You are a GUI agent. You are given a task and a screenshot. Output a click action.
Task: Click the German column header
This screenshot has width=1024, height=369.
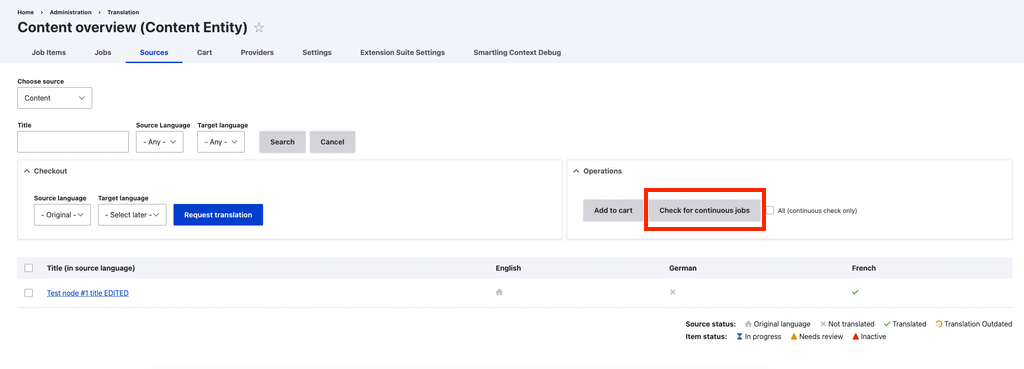click(x=682, y=268)
